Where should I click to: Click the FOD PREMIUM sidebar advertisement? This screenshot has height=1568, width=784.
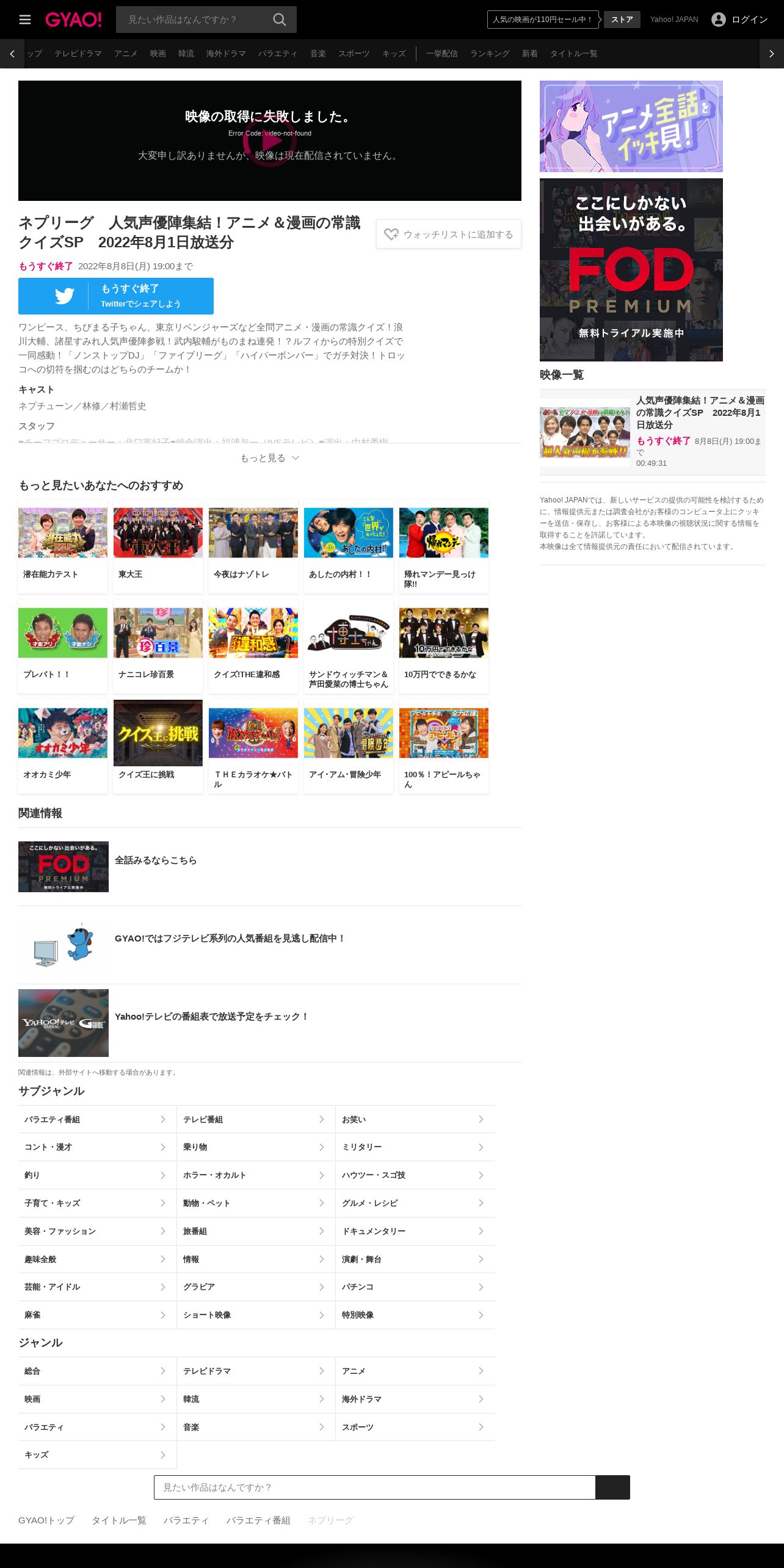[631, 270]
